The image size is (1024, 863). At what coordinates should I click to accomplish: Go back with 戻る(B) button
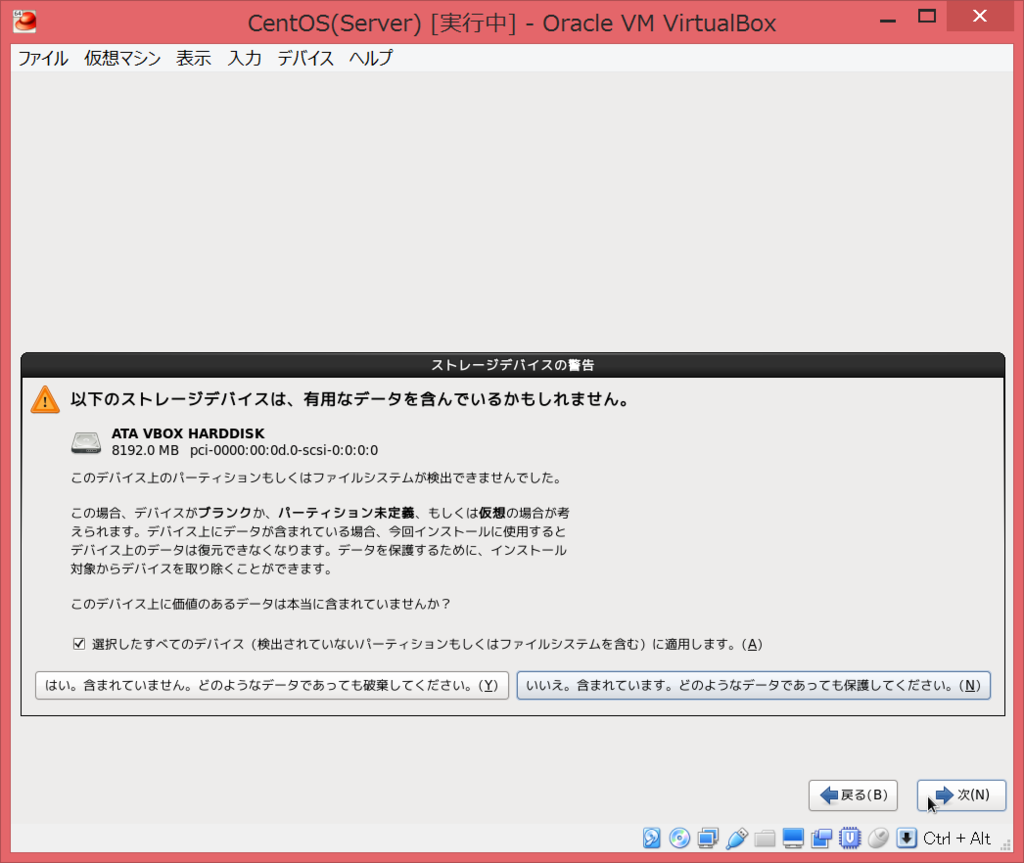(853, 795)
